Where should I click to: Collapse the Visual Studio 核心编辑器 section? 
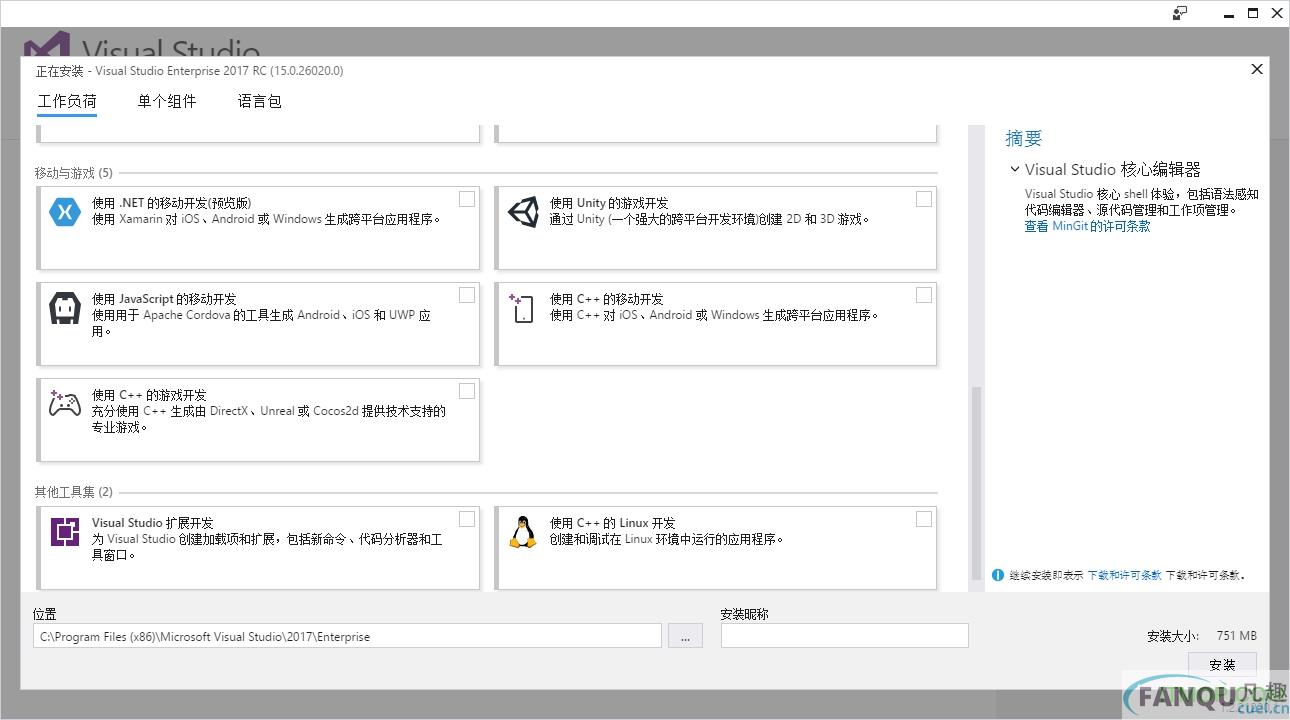coord(1015,170)
